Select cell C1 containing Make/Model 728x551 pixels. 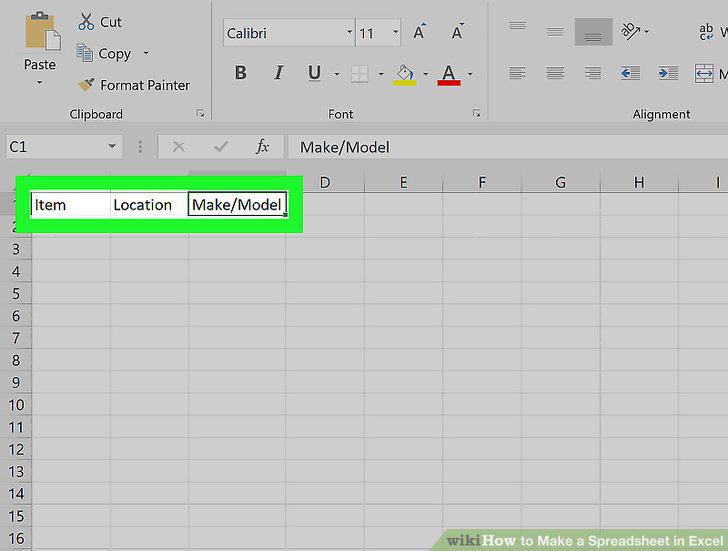237,204
